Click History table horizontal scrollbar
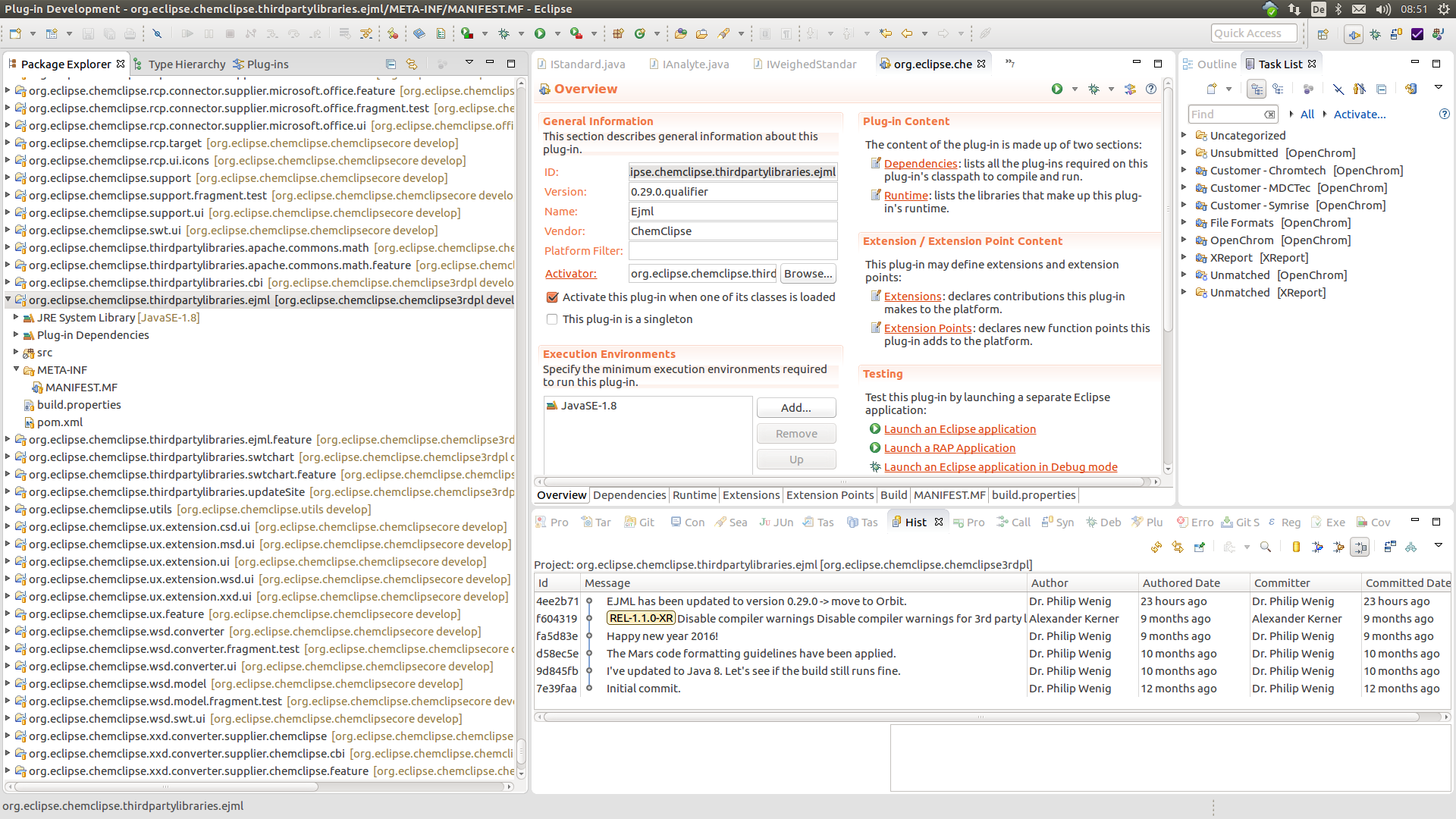 click(982, 717)
